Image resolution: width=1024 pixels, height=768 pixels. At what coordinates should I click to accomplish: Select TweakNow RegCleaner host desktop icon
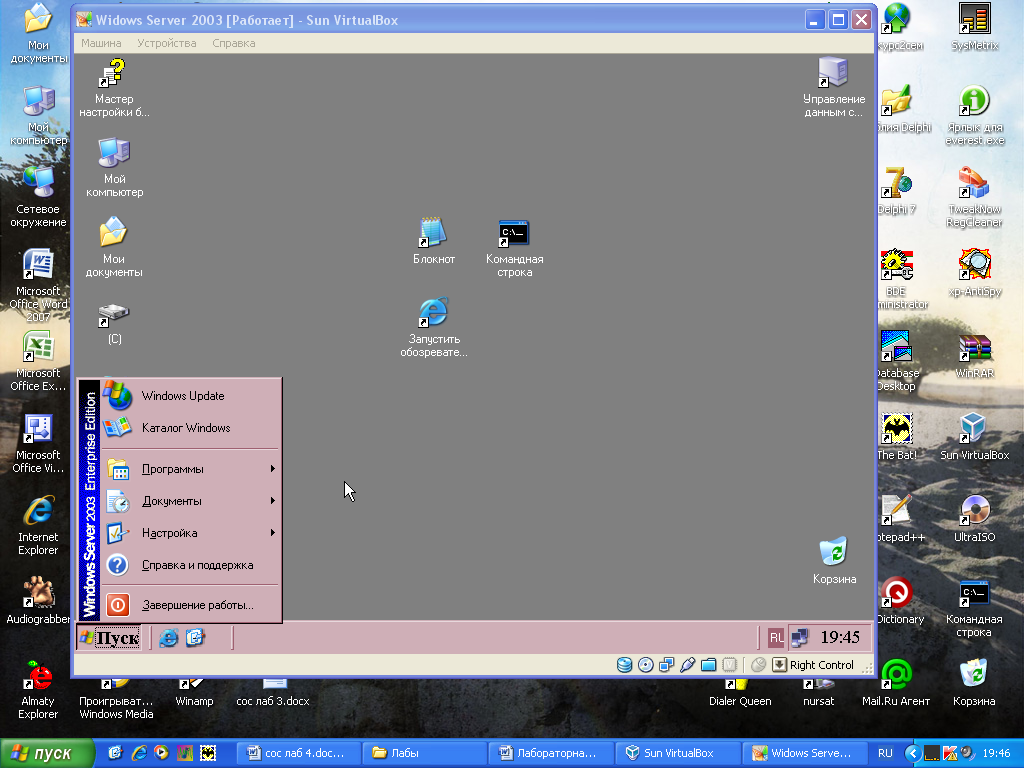[974, 197]
